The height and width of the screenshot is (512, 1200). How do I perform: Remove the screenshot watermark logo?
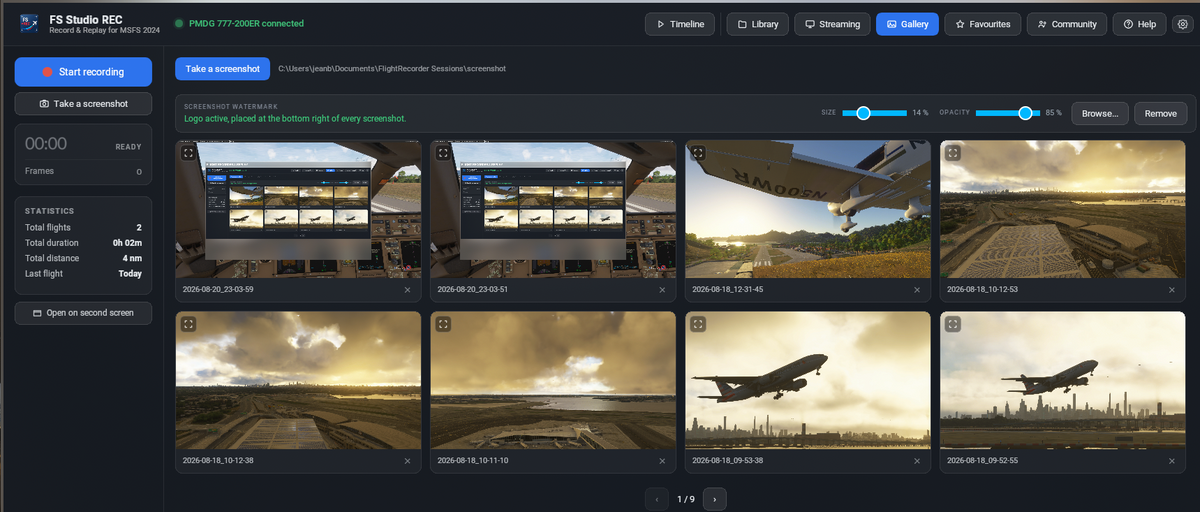1160,113
